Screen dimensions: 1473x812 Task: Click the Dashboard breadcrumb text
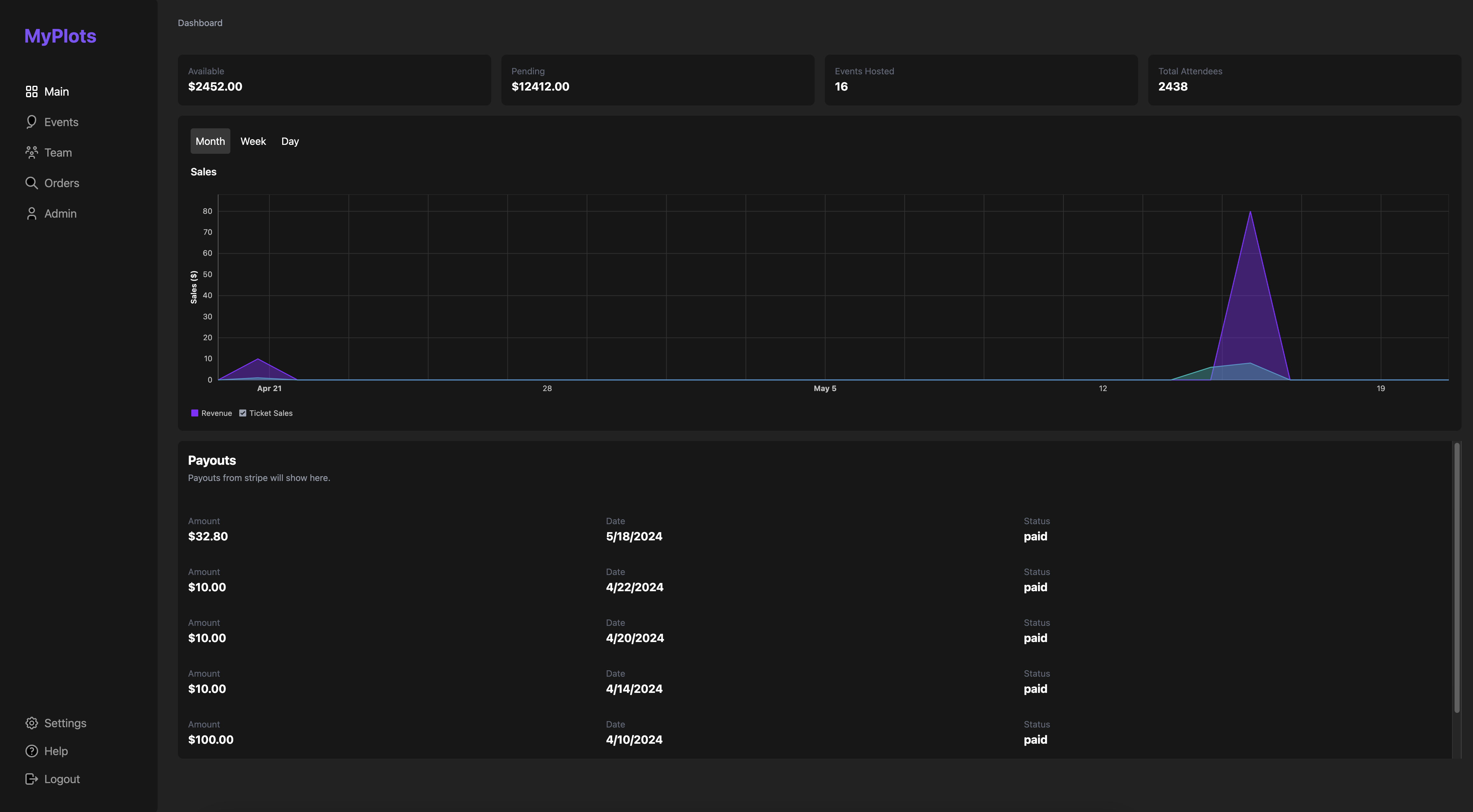click(x=200, y=23)
